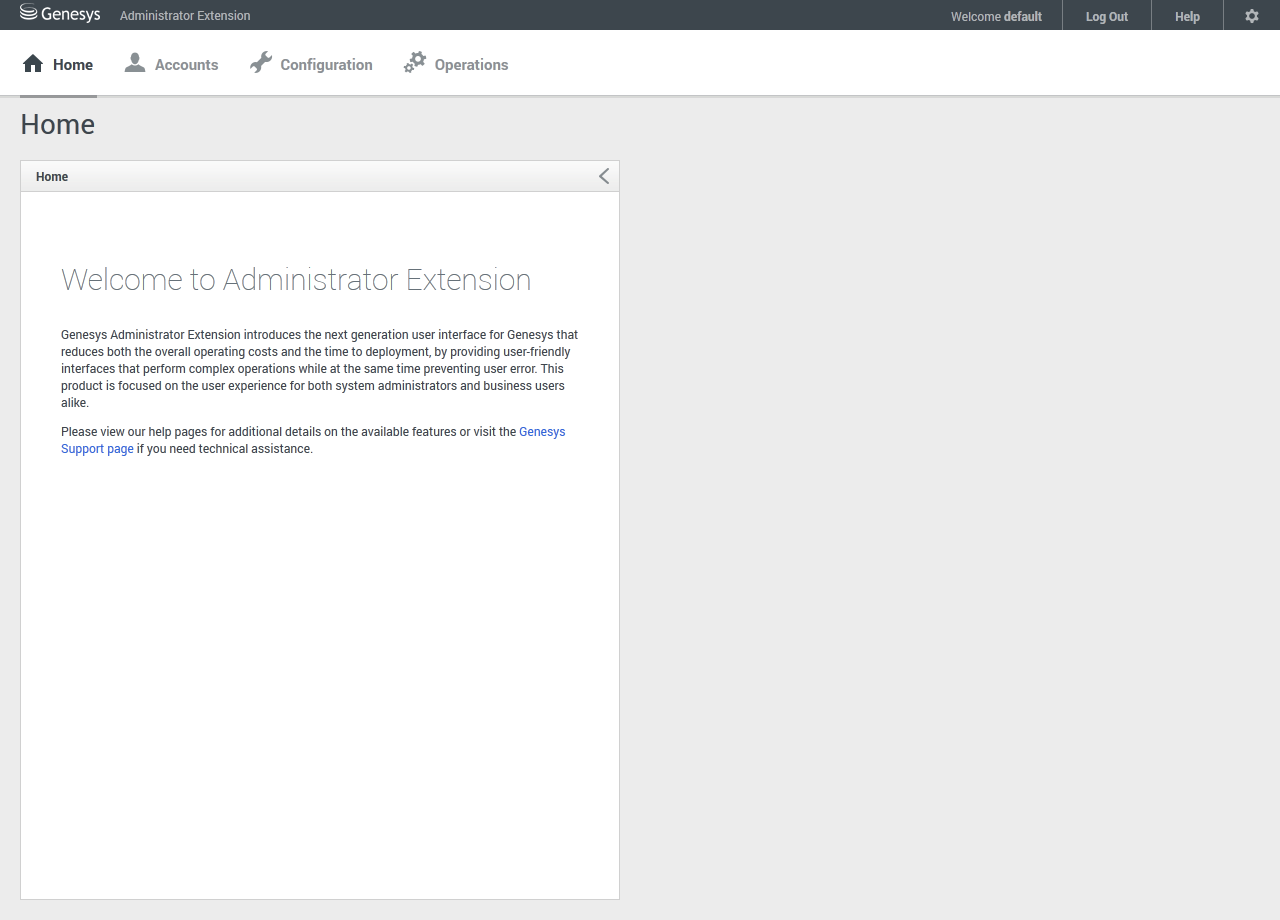Screen dimensions: 1280x920
Task: Click the Genesys logo in header
Action: (60, 15)
